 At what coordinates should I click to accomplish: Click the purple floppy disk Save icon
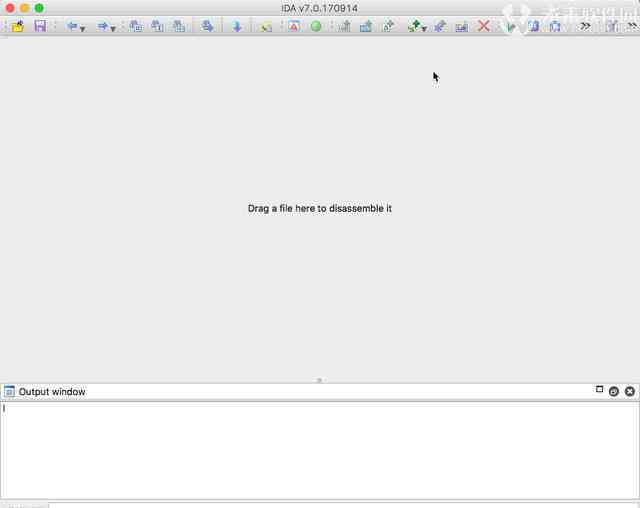40,27
